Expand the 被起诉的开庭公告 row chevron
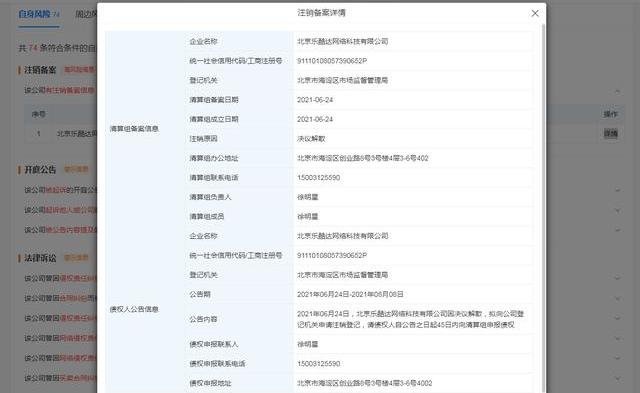The image size is (640, 393). point(618,190)
